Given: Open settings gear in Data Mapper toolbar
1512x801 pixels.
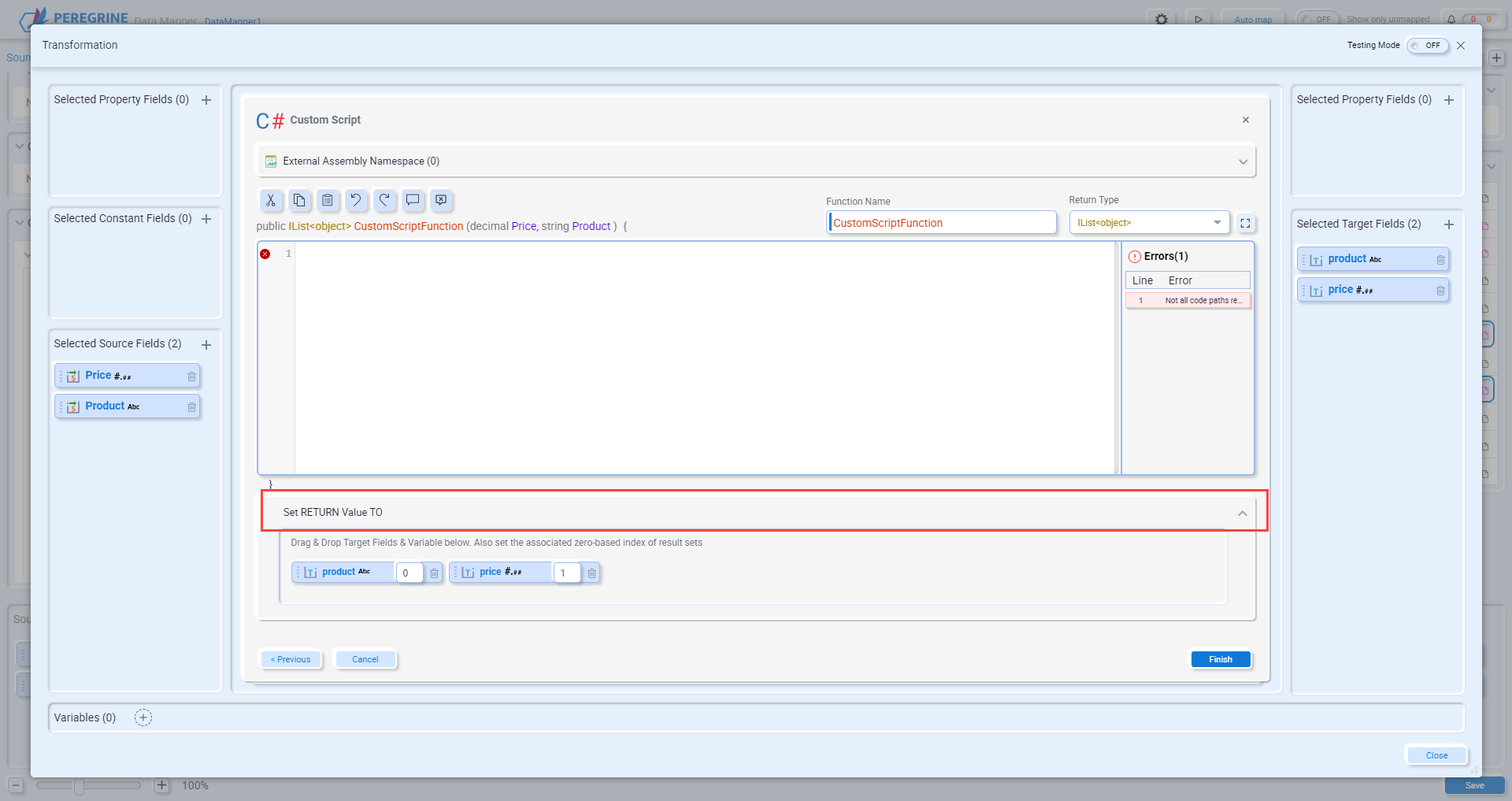Looking at the screenshot, I should pos(1162,19).
